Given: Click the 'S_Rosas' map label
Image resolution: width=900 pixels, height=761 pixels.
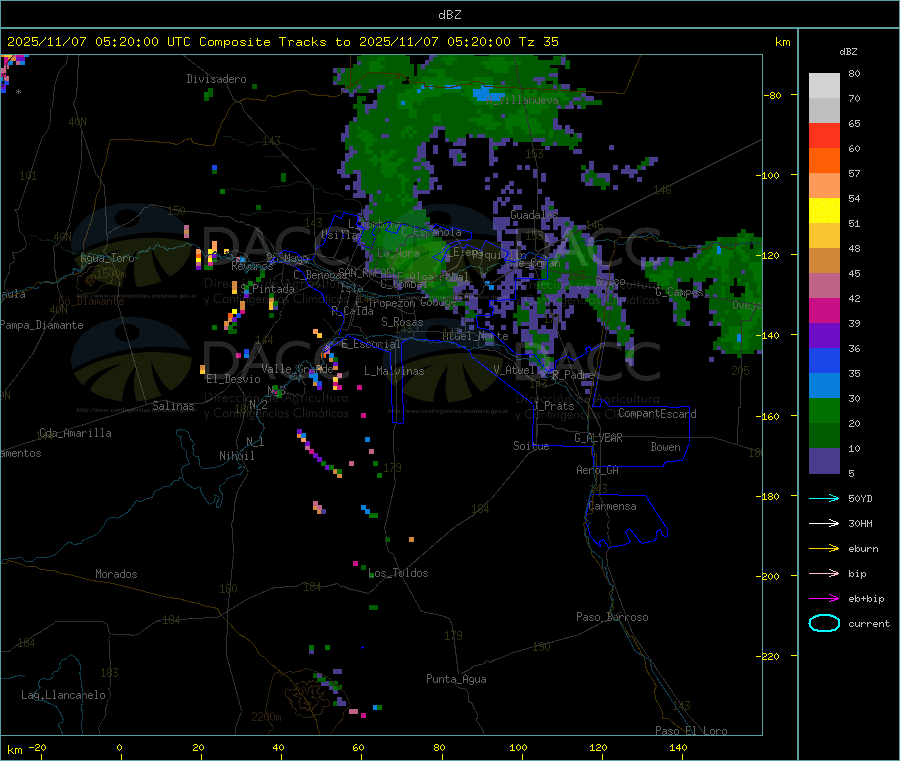Looking at the screenshot, I should pos(402,322).
